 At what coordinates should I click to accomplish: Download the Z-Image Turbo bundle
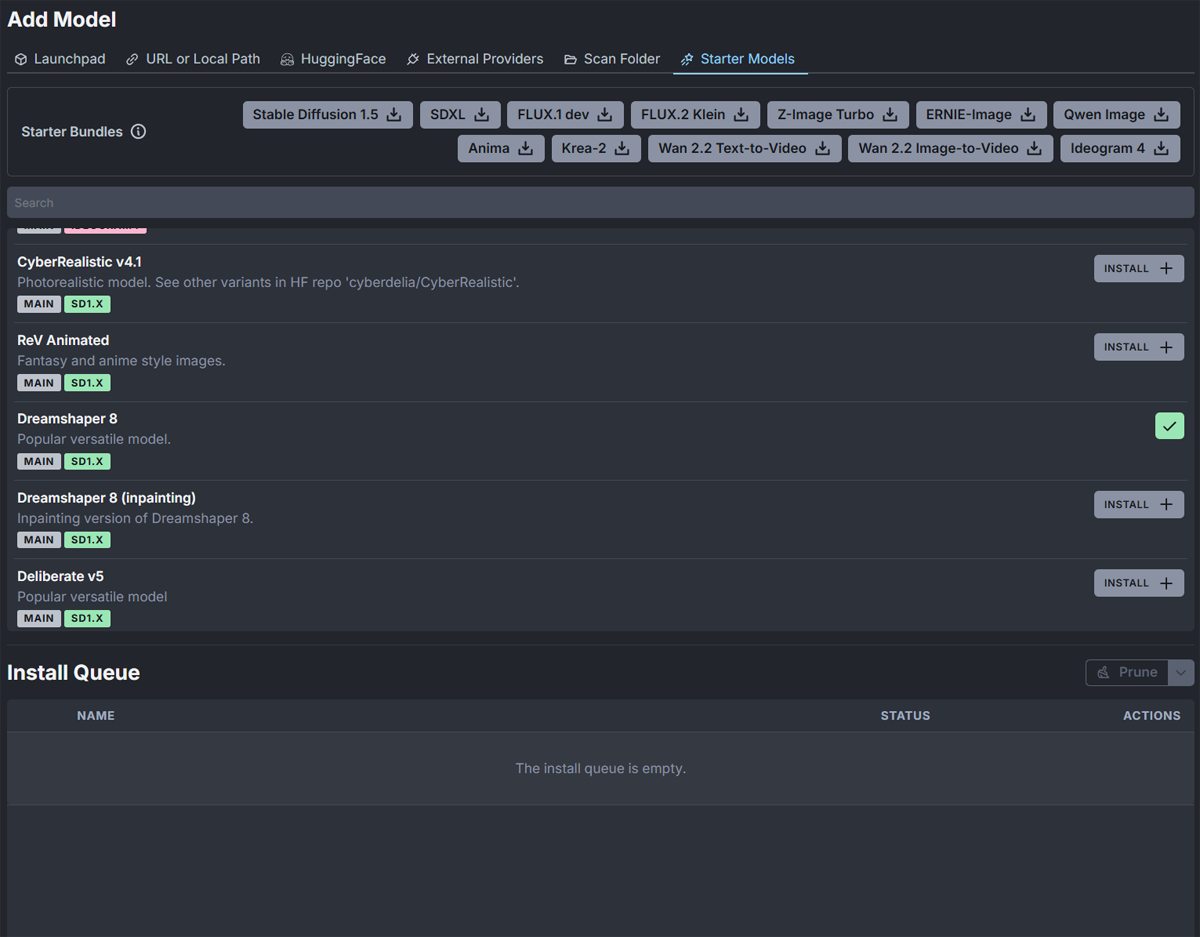[x=838, y=115]
